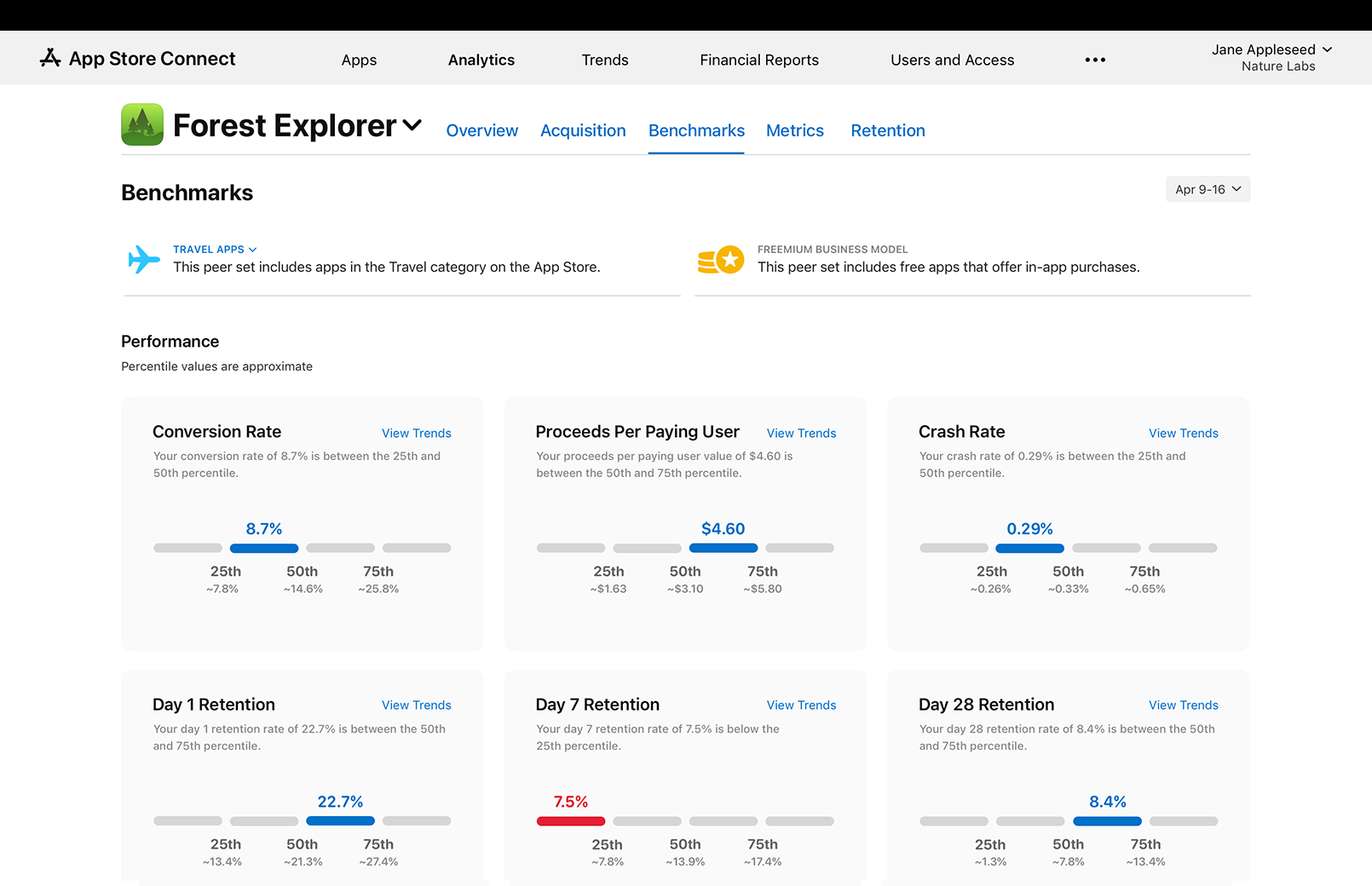The width and height of the screenshot is (1372, 886).
Task: Navigate to Financial Reports
Action: pyautogui.click(x=758, y=60)
